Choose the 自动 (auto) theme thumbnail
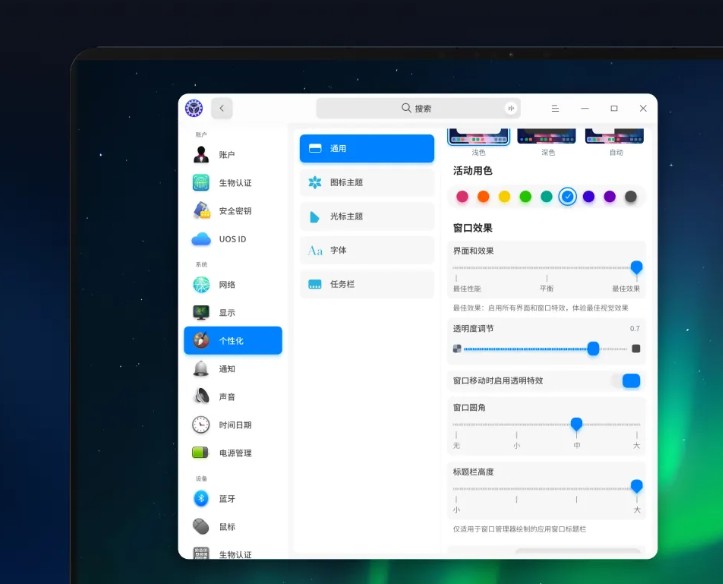This screenshot has height=584, width=723. click(x=614, y=137)
